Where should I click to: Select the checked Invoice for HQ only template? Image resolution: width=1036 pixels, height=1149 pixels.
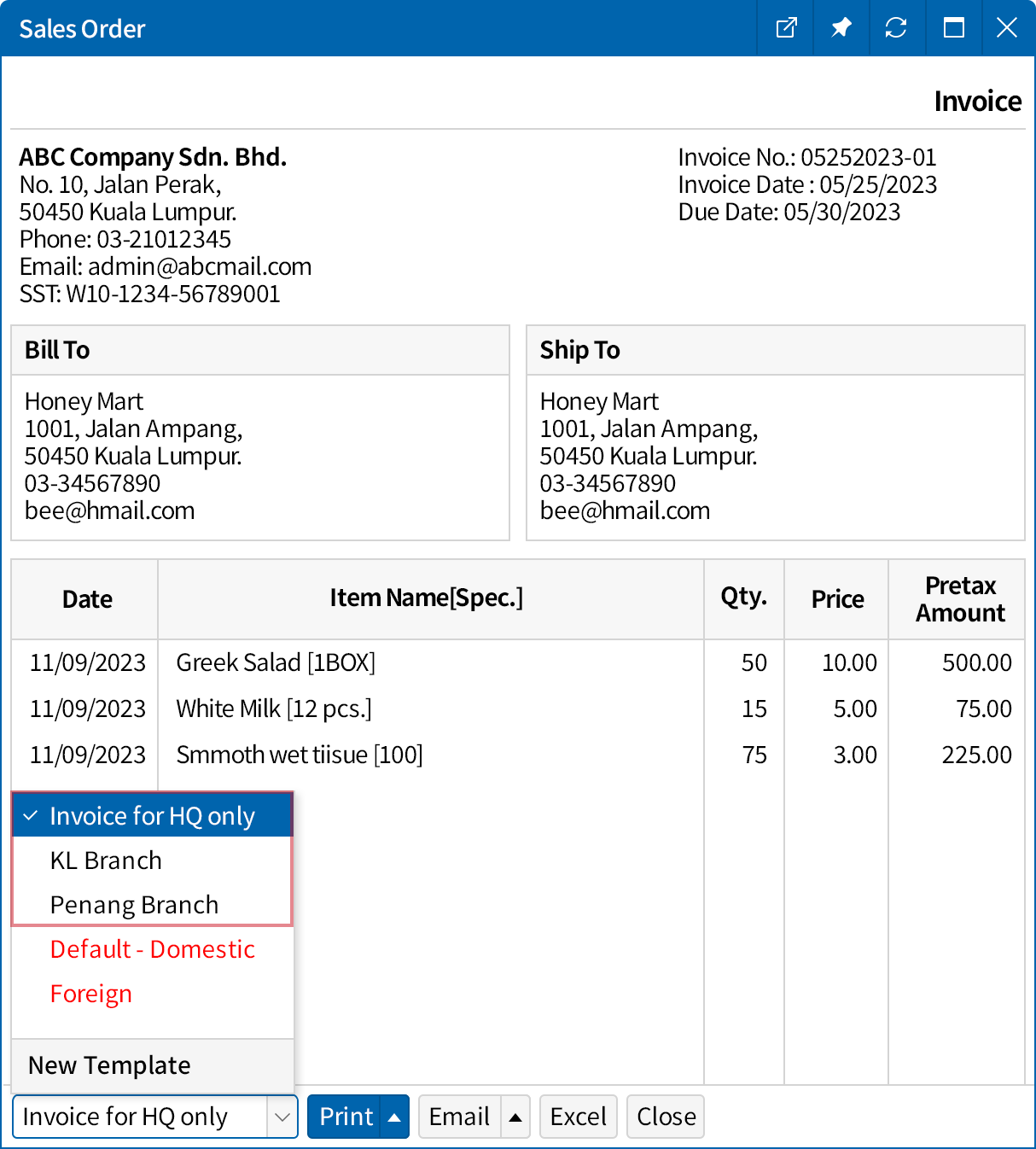click(x=152, y=816)
